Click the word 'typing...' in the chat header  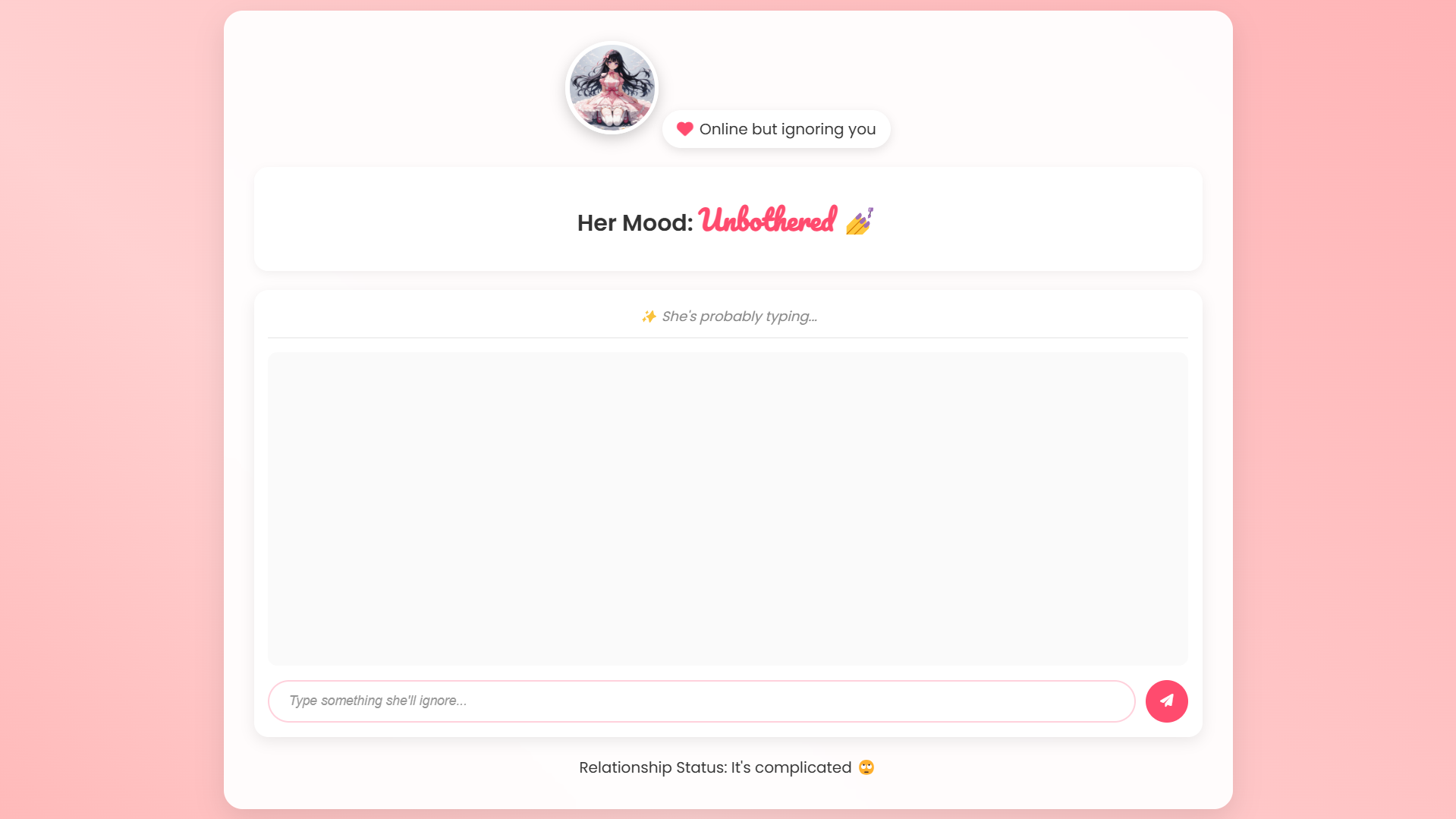[x=791, y=317]
